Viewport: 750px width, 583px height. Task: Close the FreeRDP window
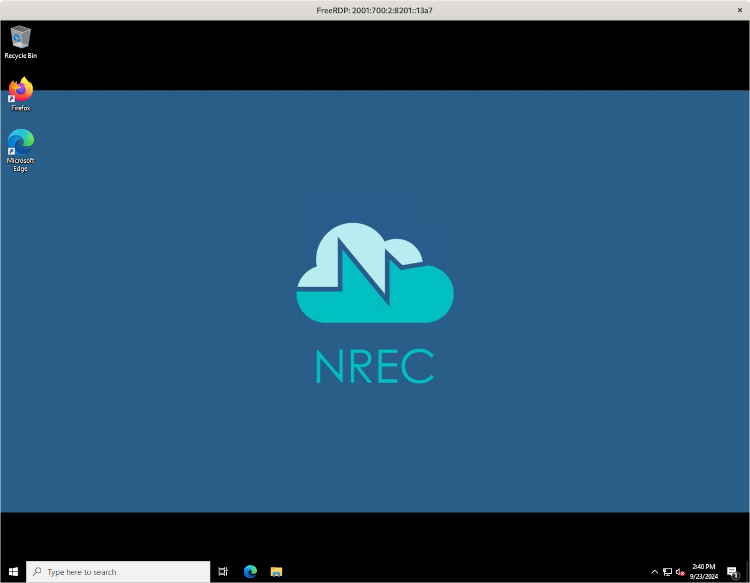tap(739, 10)
